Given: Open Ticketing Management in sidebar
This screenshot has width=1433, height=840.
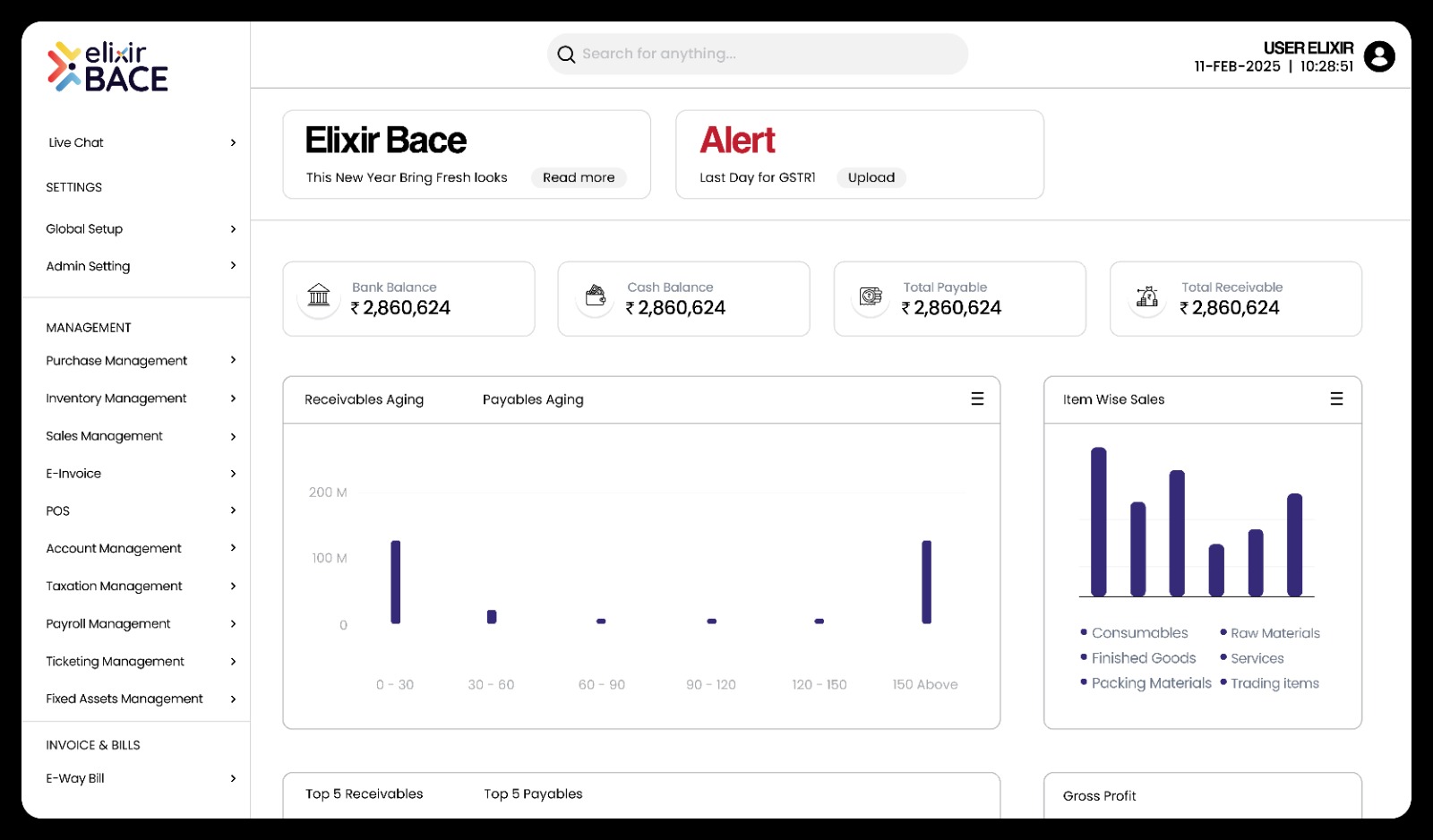Looking at the screenshot, I should (115, 661).
